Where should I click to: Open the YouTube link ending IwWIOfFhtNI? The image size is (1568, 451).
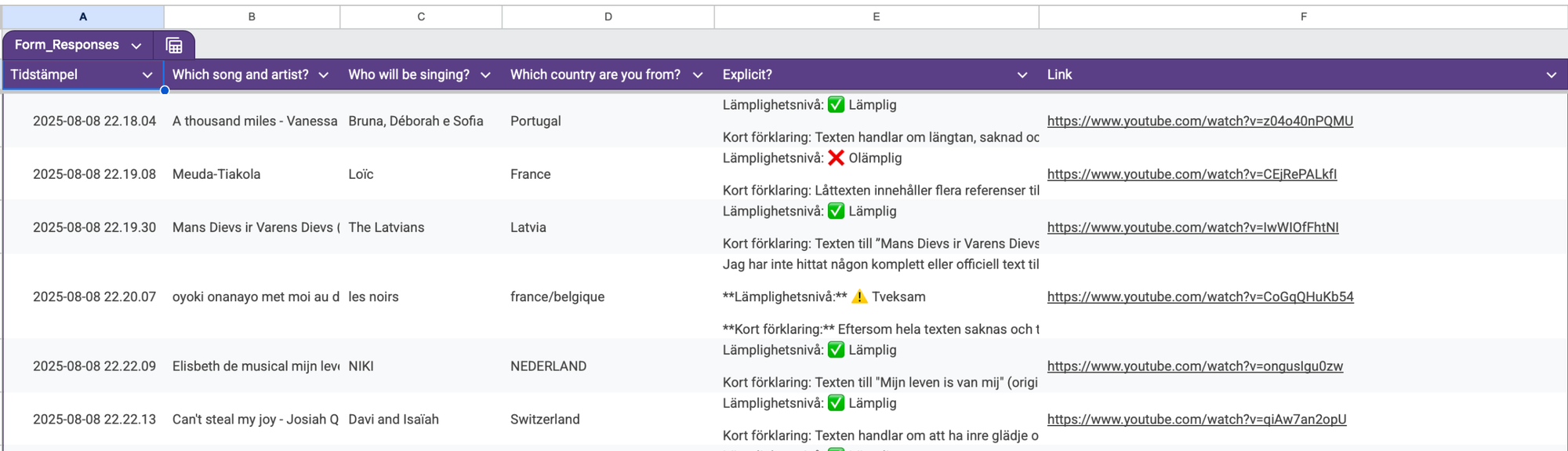pyautogui.click(x=1193, y=227)
